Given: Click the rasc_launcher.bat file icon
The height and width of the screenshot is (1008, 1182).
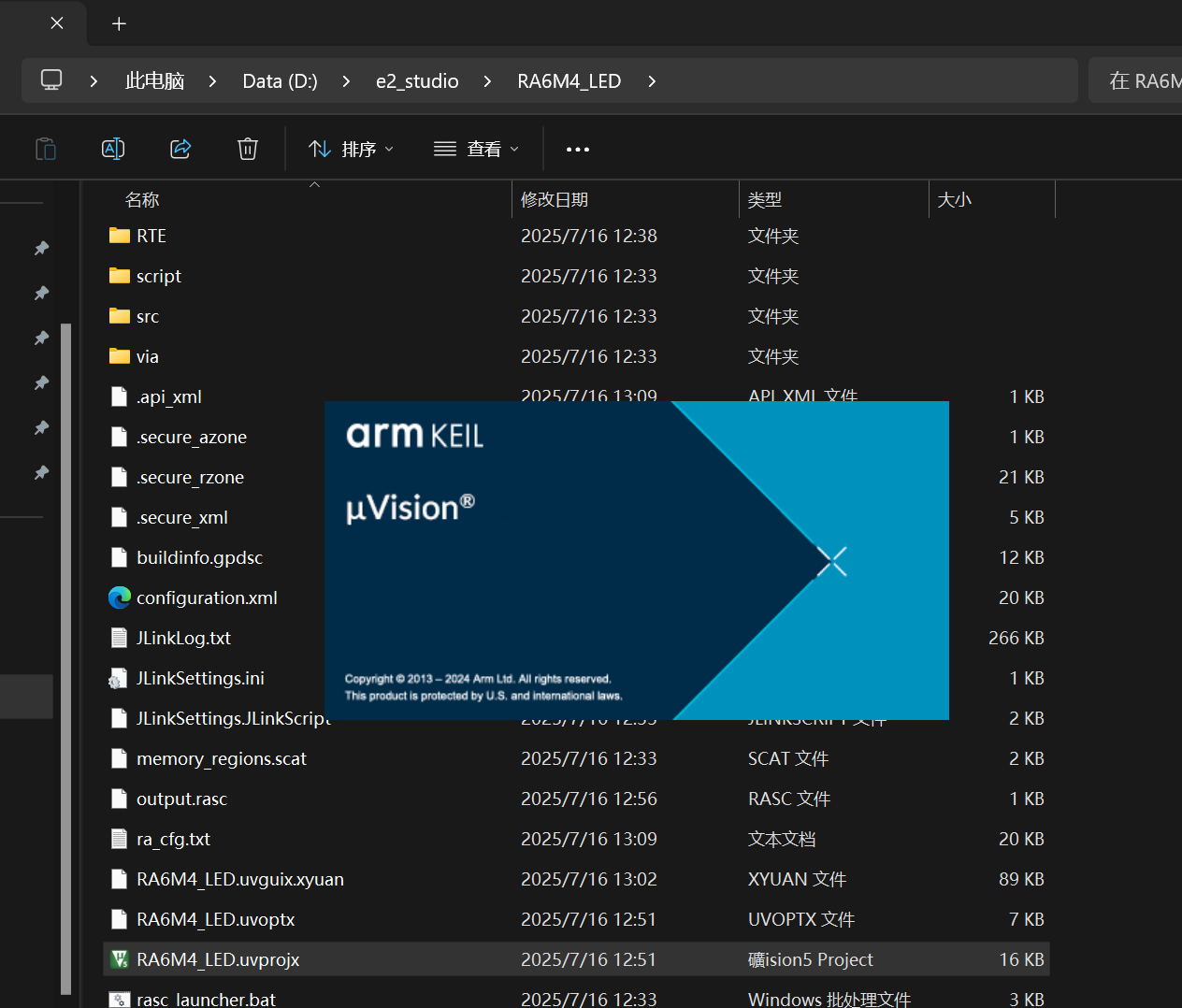Looking at the screenshot, I should pyautogui.click(x=120, y=999).
